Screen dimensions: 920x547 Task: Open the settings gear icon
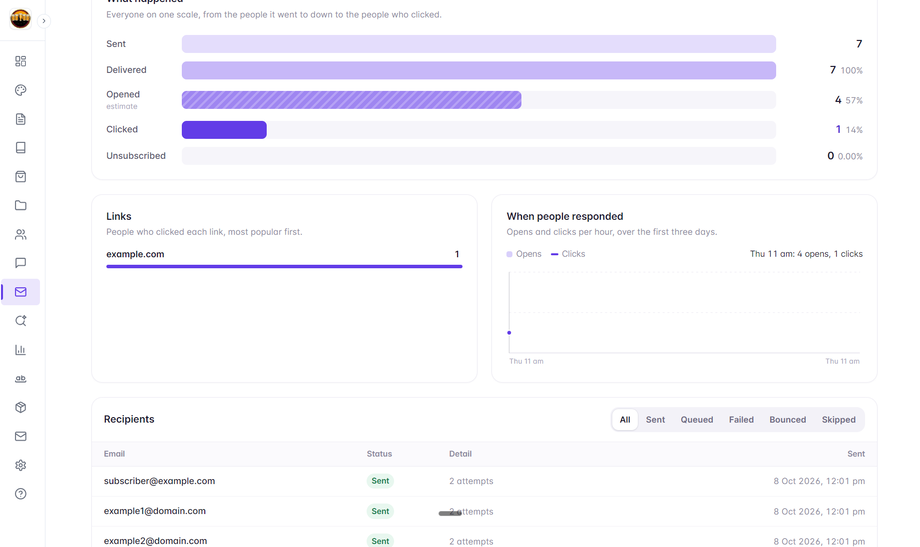point(21,465)
